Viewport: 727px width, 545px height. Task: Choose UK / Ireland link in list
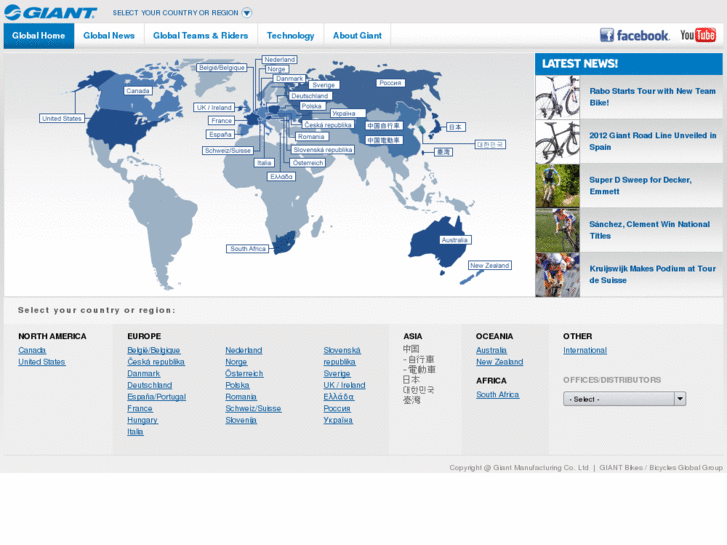(x=344, y=385)
